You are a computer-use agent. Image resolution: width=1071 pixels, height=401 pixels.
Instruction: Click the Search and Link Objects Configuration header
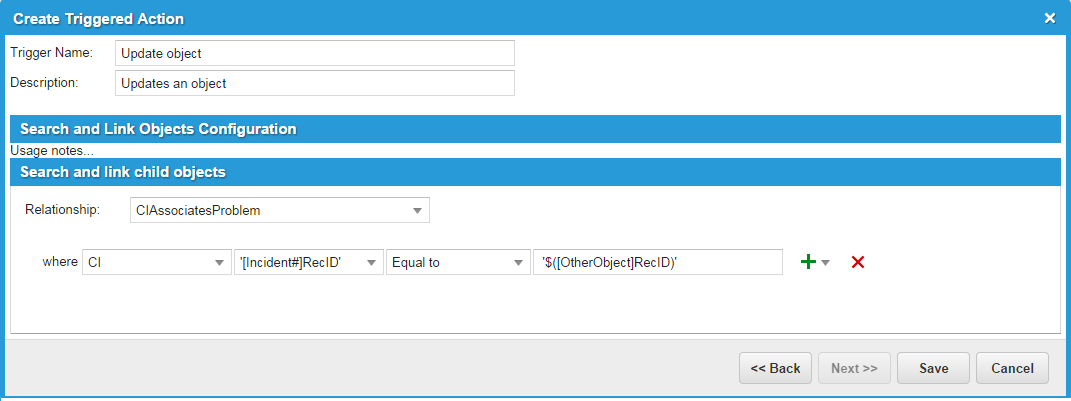click(x=534, y=129)
